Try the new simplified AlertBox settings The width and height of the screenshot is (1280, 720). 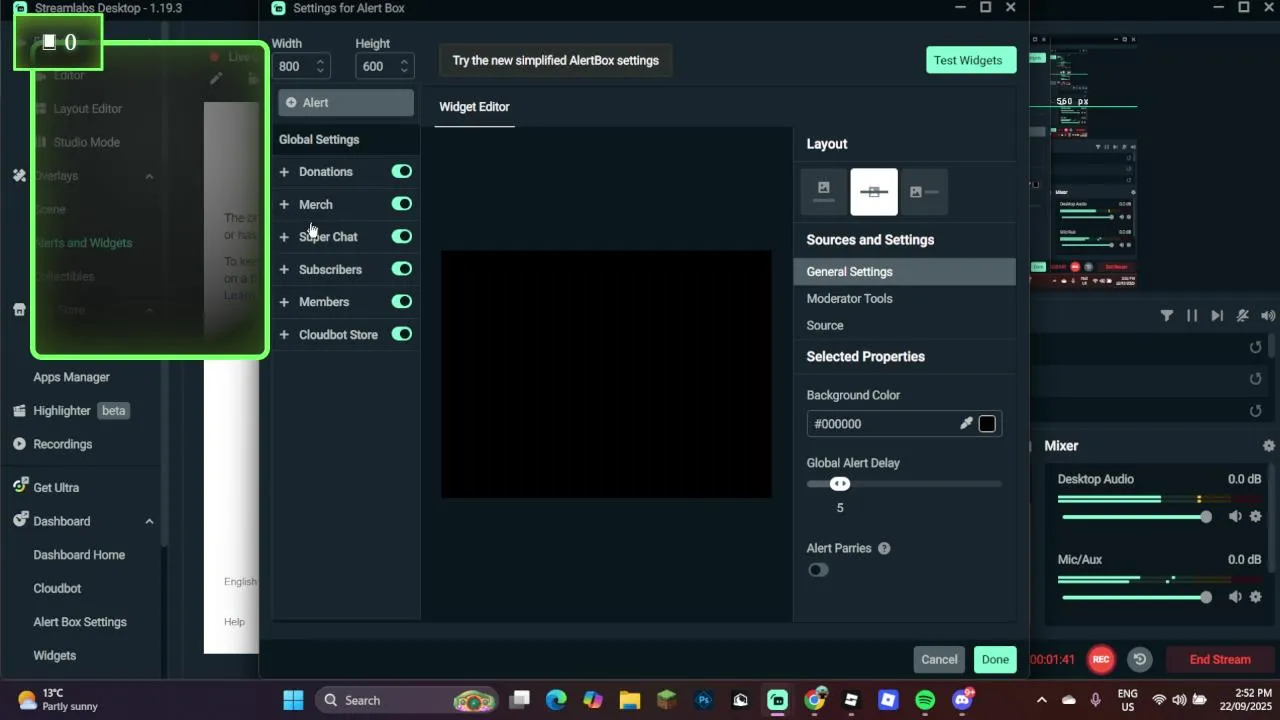(555, 60)
